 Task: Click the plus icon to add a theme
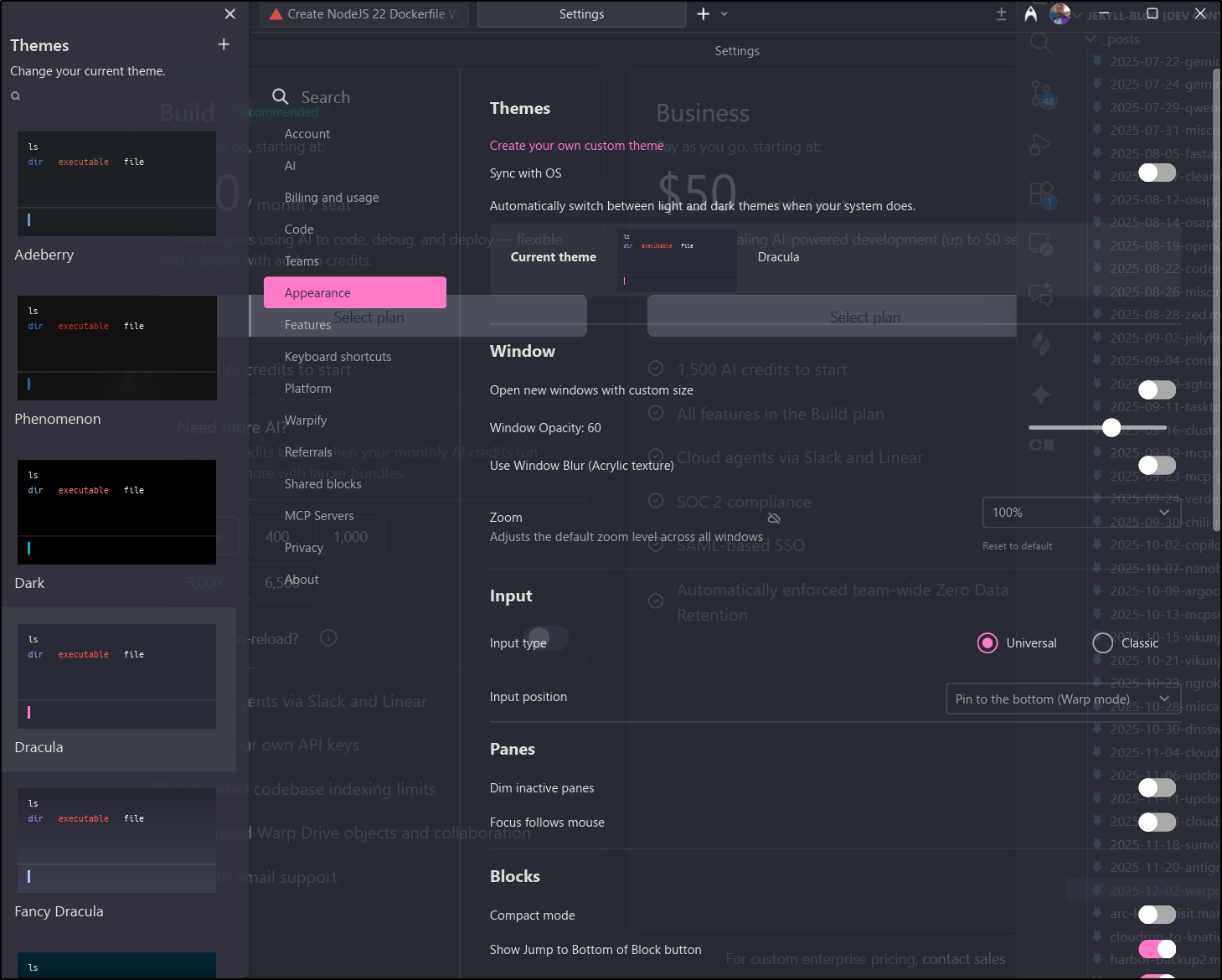tap(224, 44)
